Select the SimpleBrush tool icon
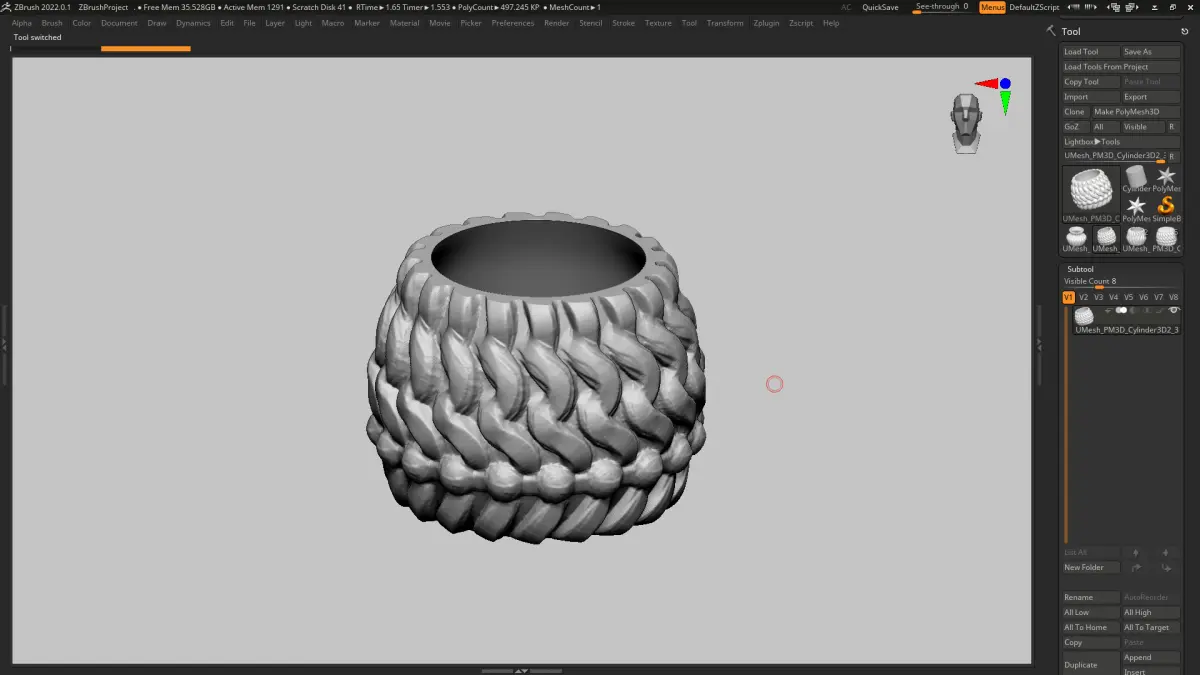 (1166, 208)
